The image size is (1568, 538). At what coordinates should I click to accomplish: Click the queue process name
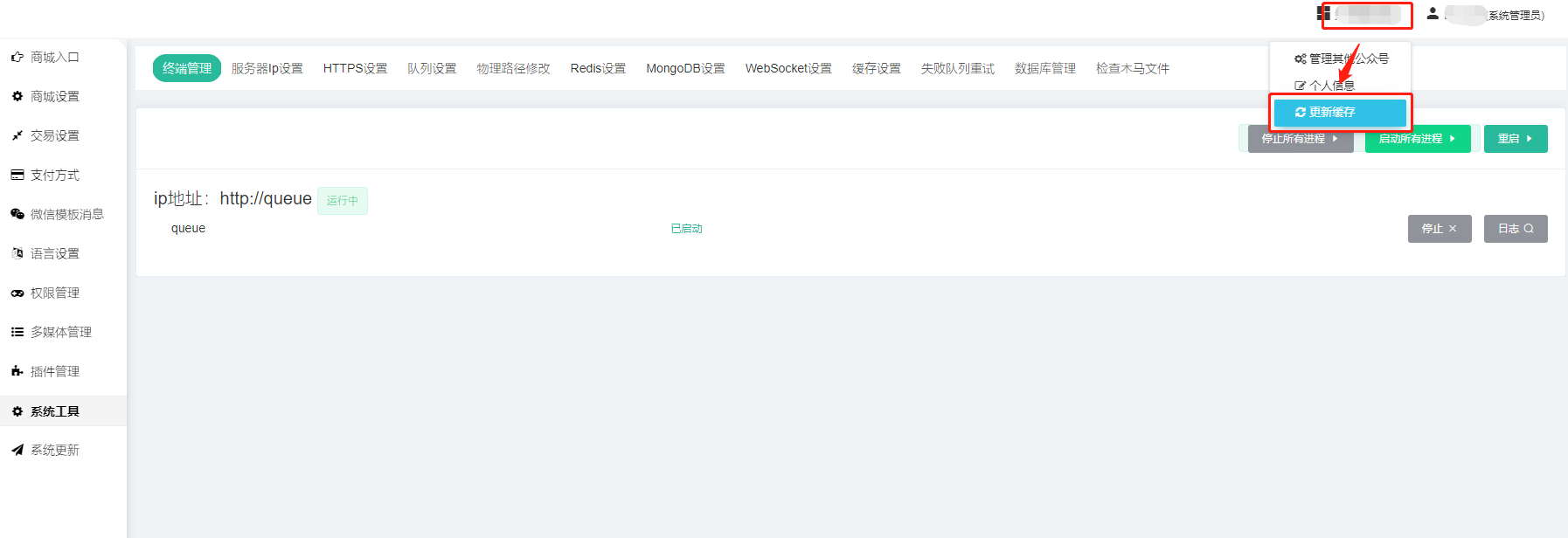188,228
